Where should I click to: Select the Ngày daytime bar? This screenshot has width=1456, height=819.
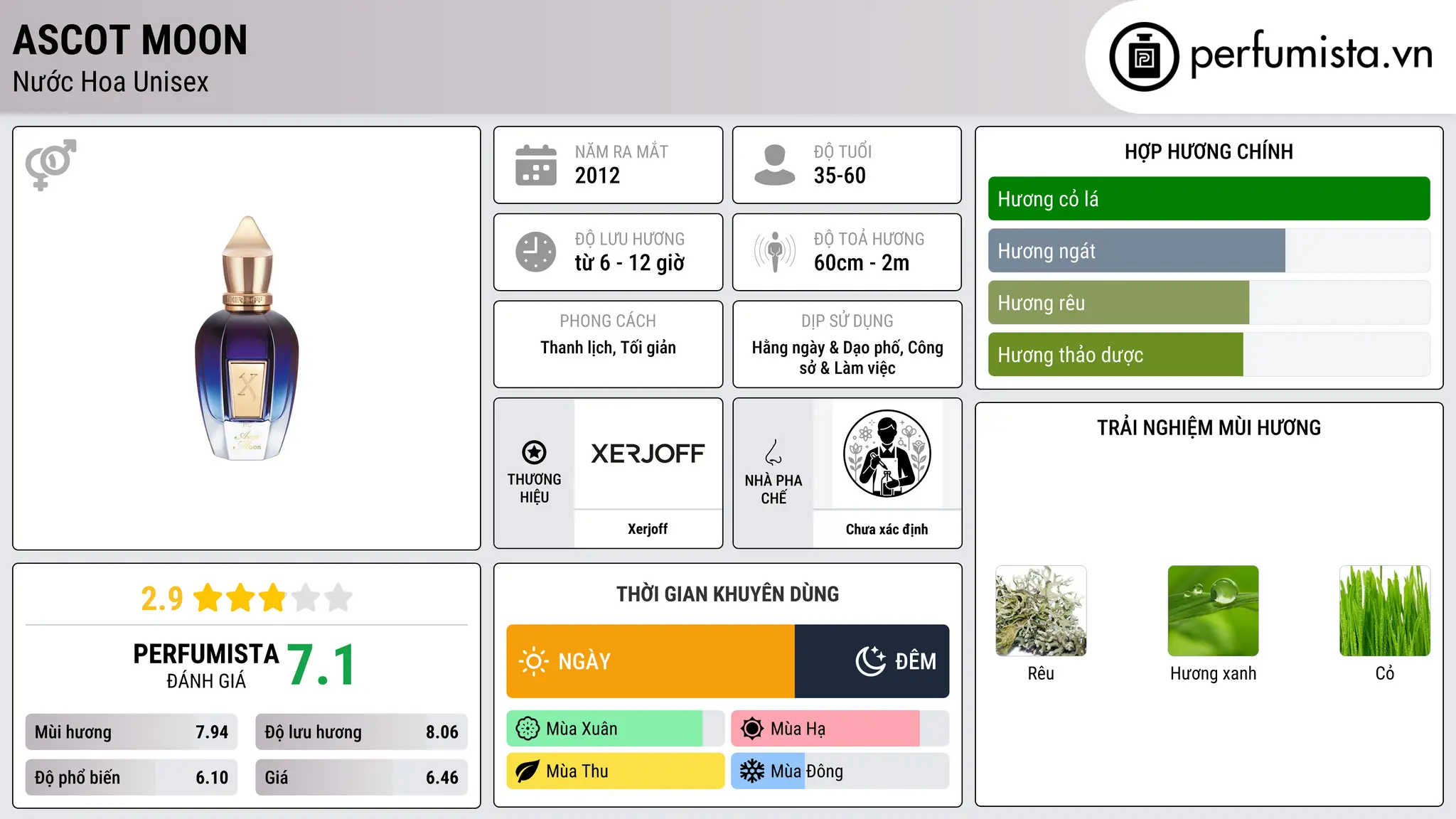[x=651, y=661]
